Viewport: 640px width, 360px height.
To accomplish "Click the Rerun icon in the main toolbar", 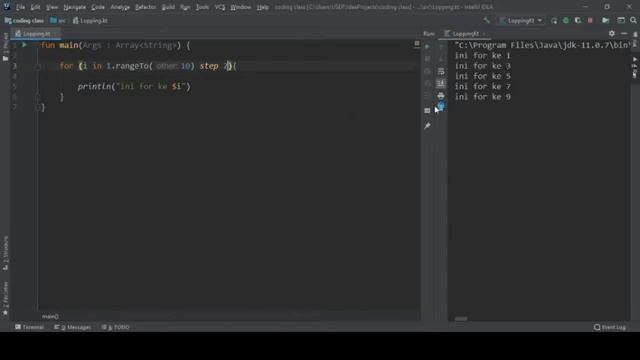I will pos(554,20).
